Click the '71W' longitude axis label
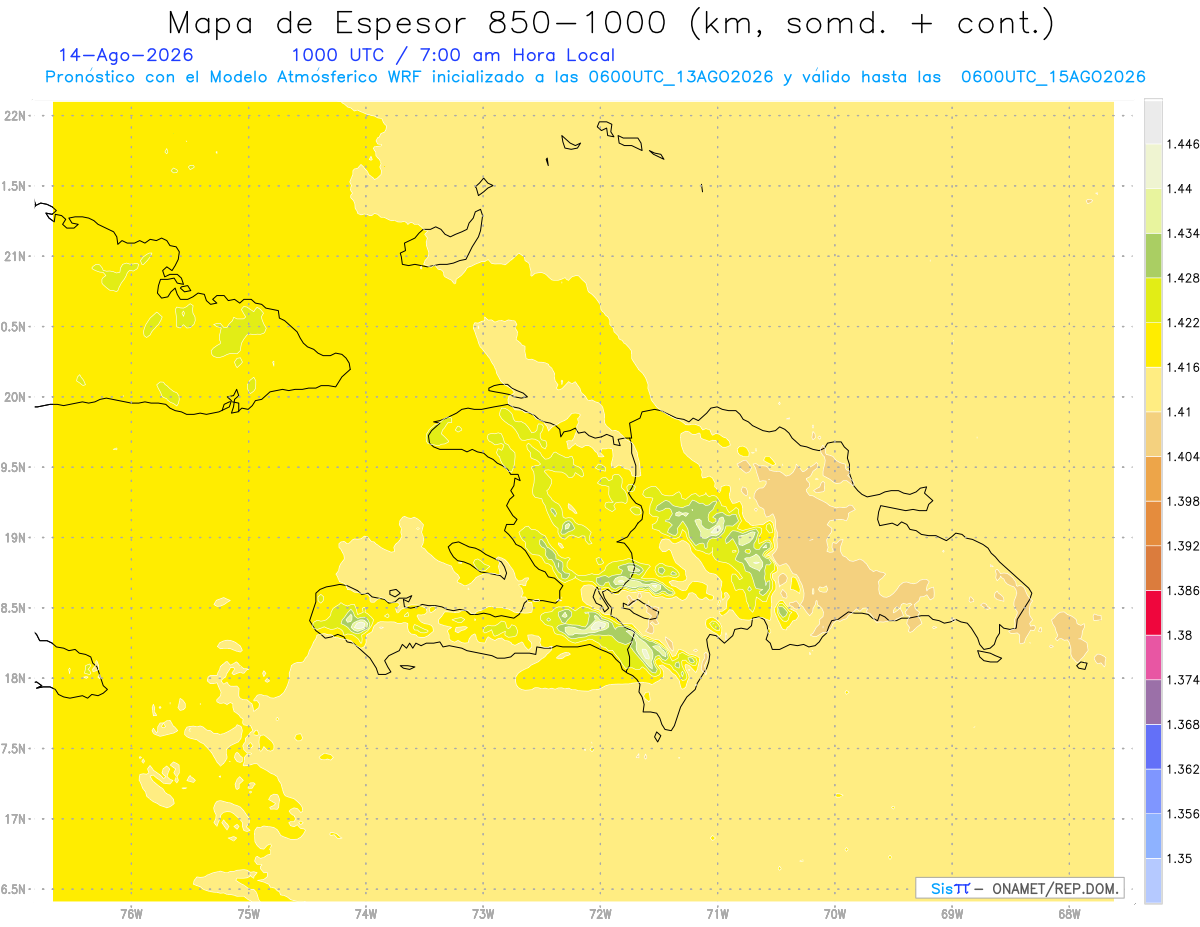The width and height of the screenshot is (1200, 927). 717,914
